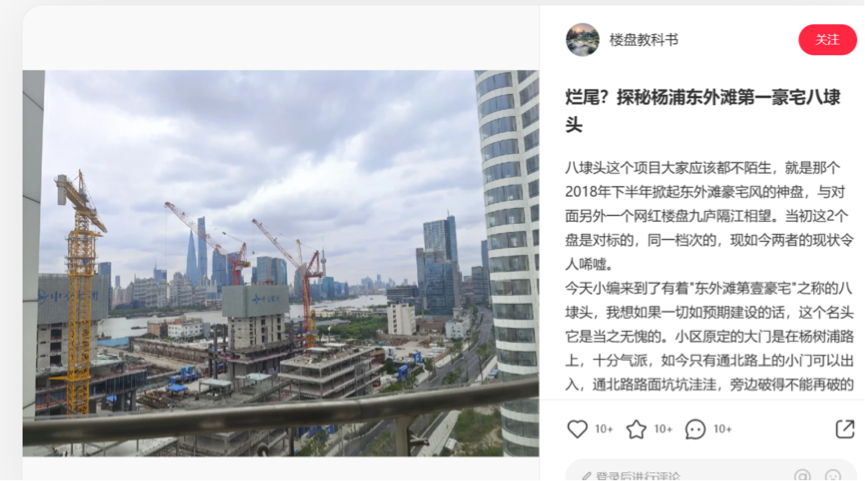Click the paragraph beginning 今天小编来到了

(709, 336)
